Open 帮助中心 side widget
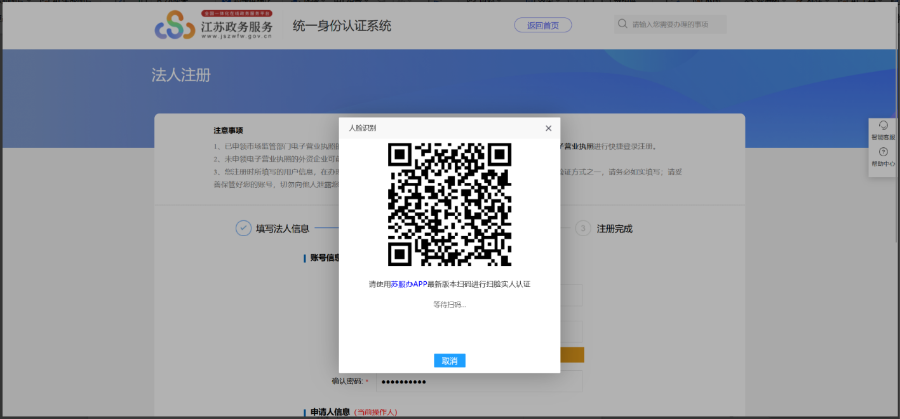The width and height of the screenshot is (900, 419). 883,157
